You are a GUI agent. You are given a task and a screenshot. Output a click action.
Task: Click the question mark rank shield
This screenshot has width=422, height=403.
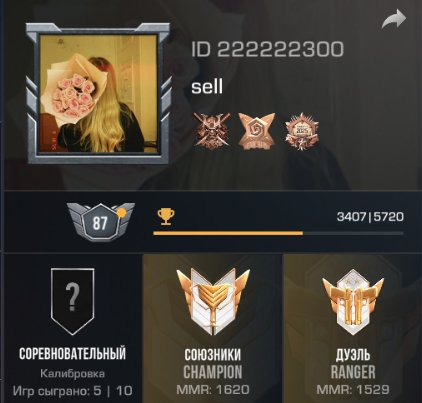pos(72,302)
